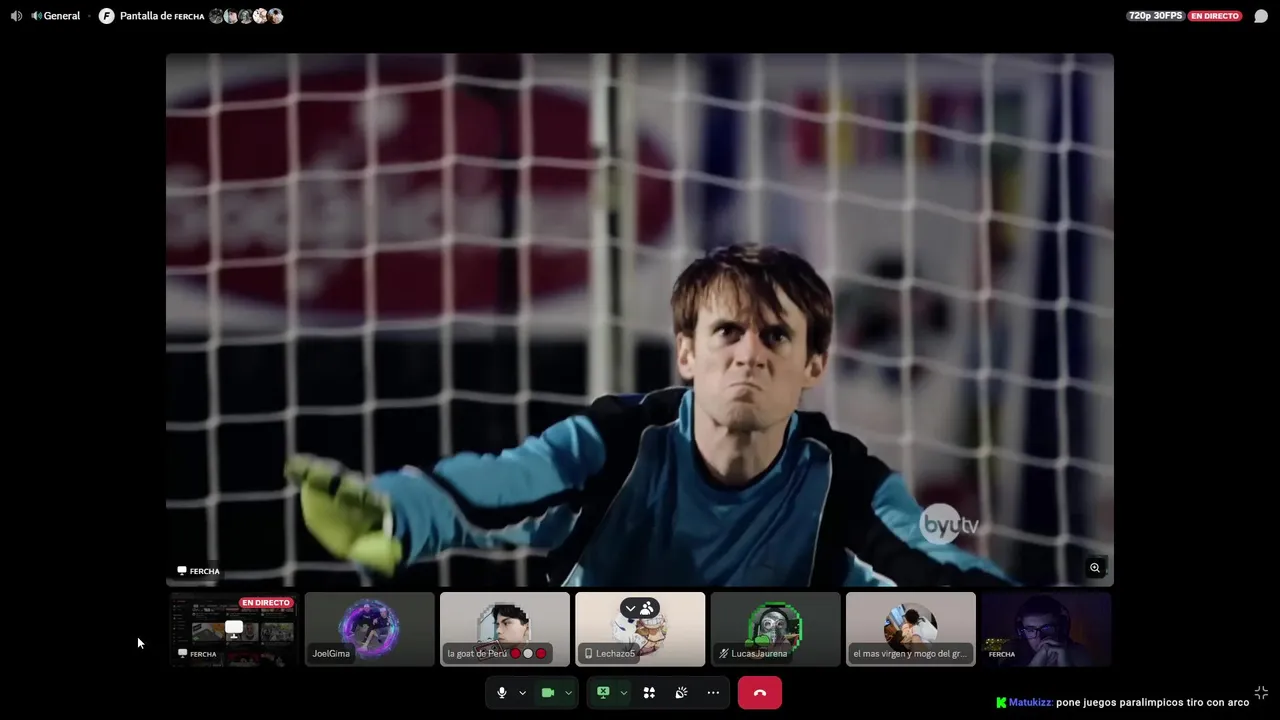The height and width of the screenshot is (720, 1280).
Task: Select the 'Pantalla de FERCHA' stream title
Action: pos(162,16)
